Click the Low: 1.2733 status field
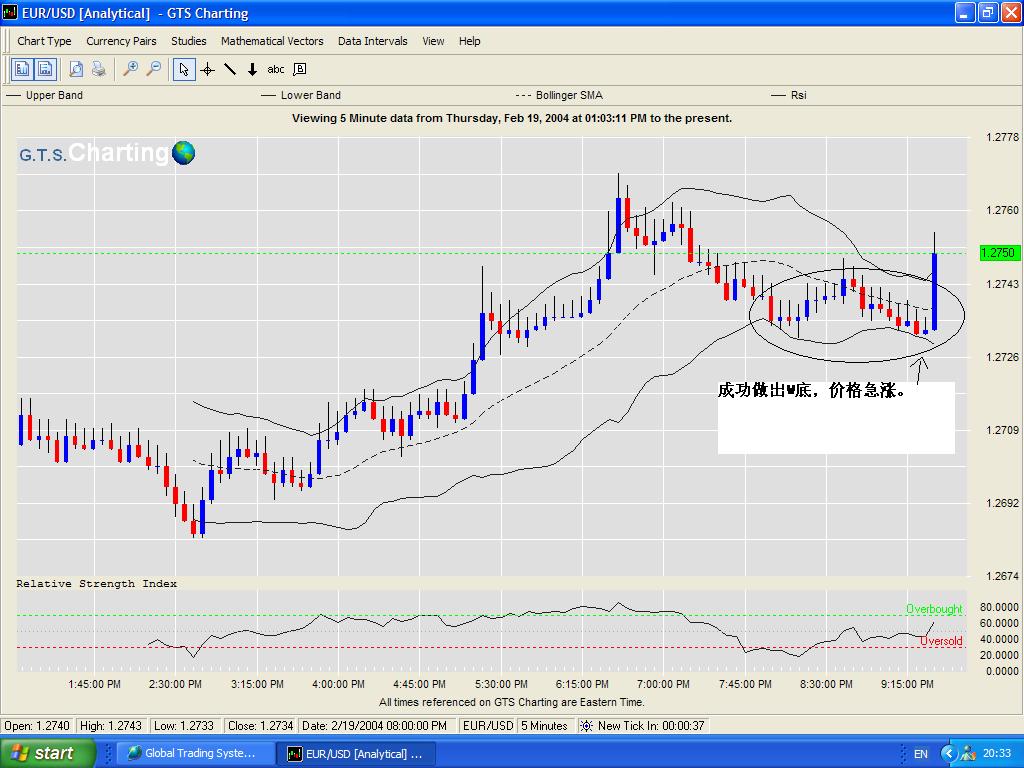Viewport: 1024px width, 768px height. click(184, 726)
